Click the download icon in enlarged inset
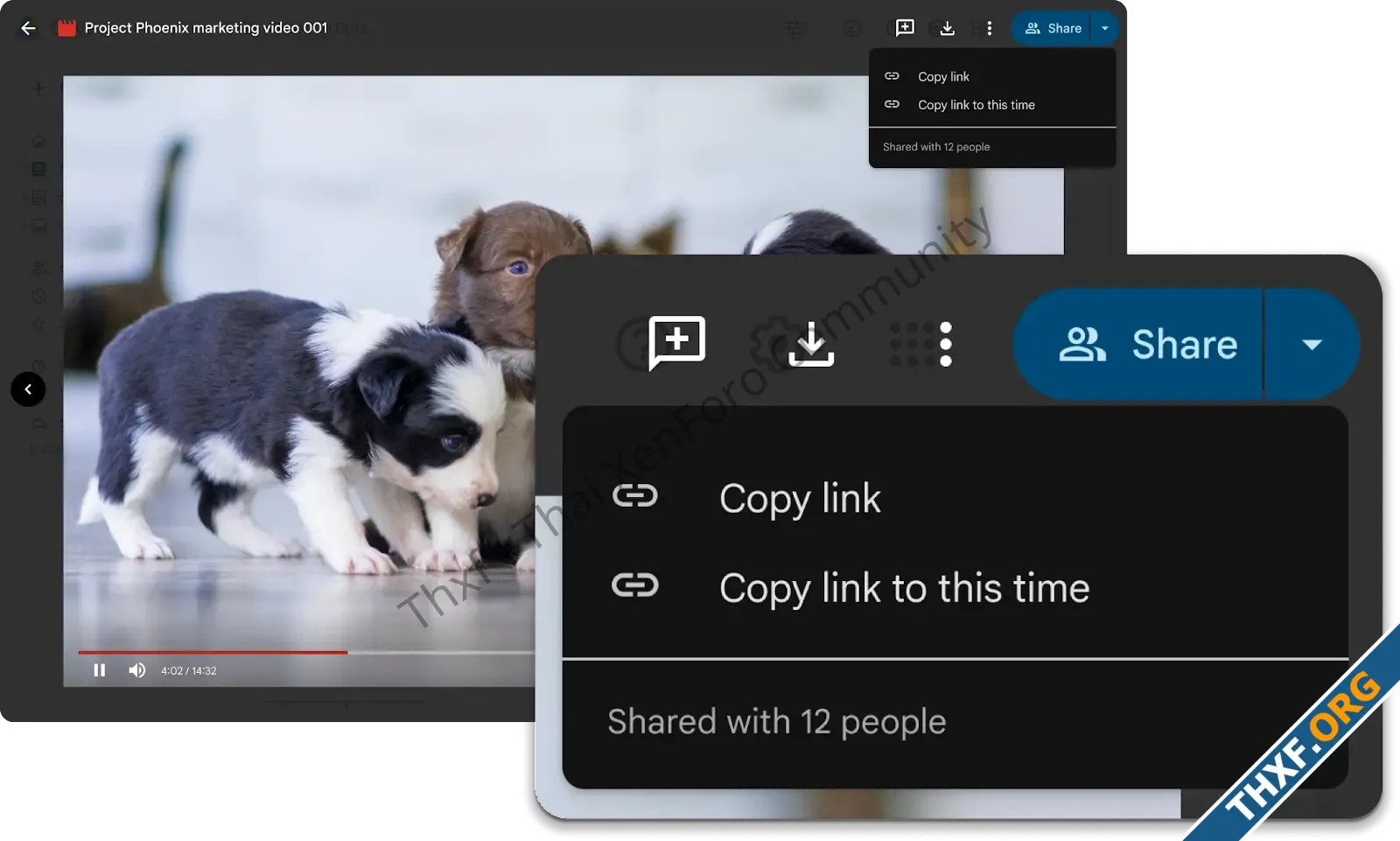Screen dimensions: 1400x841 click(x=811, y=344)
